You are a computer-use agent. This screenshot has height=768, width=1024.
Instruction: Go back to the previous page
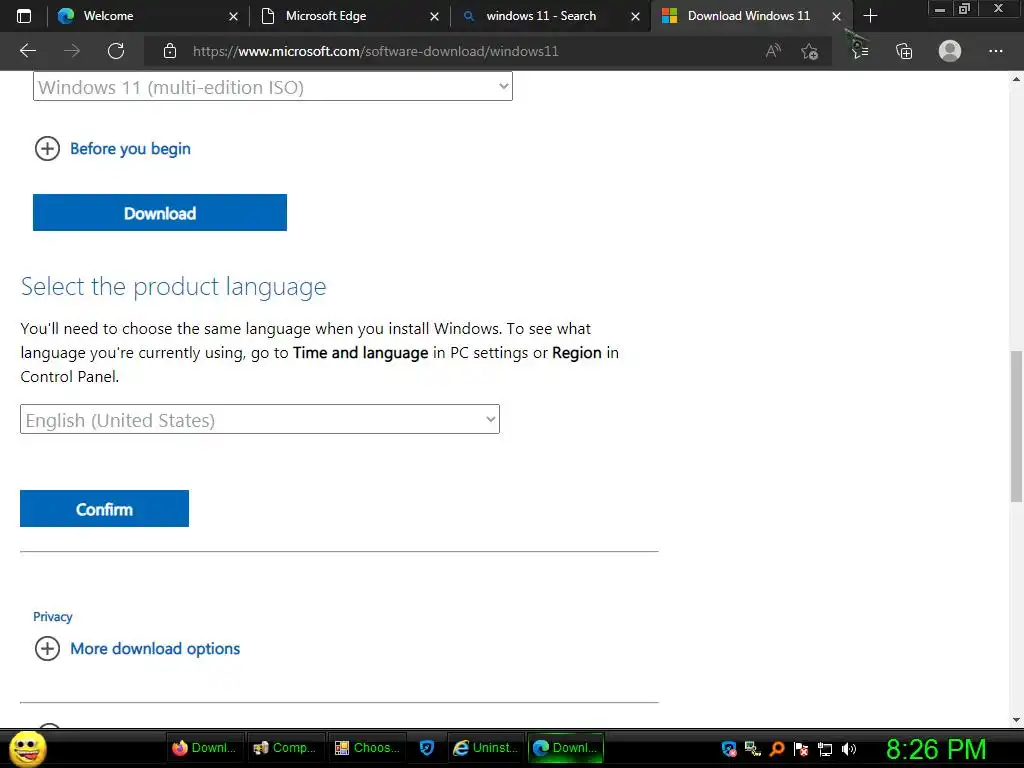coord(28,51)
